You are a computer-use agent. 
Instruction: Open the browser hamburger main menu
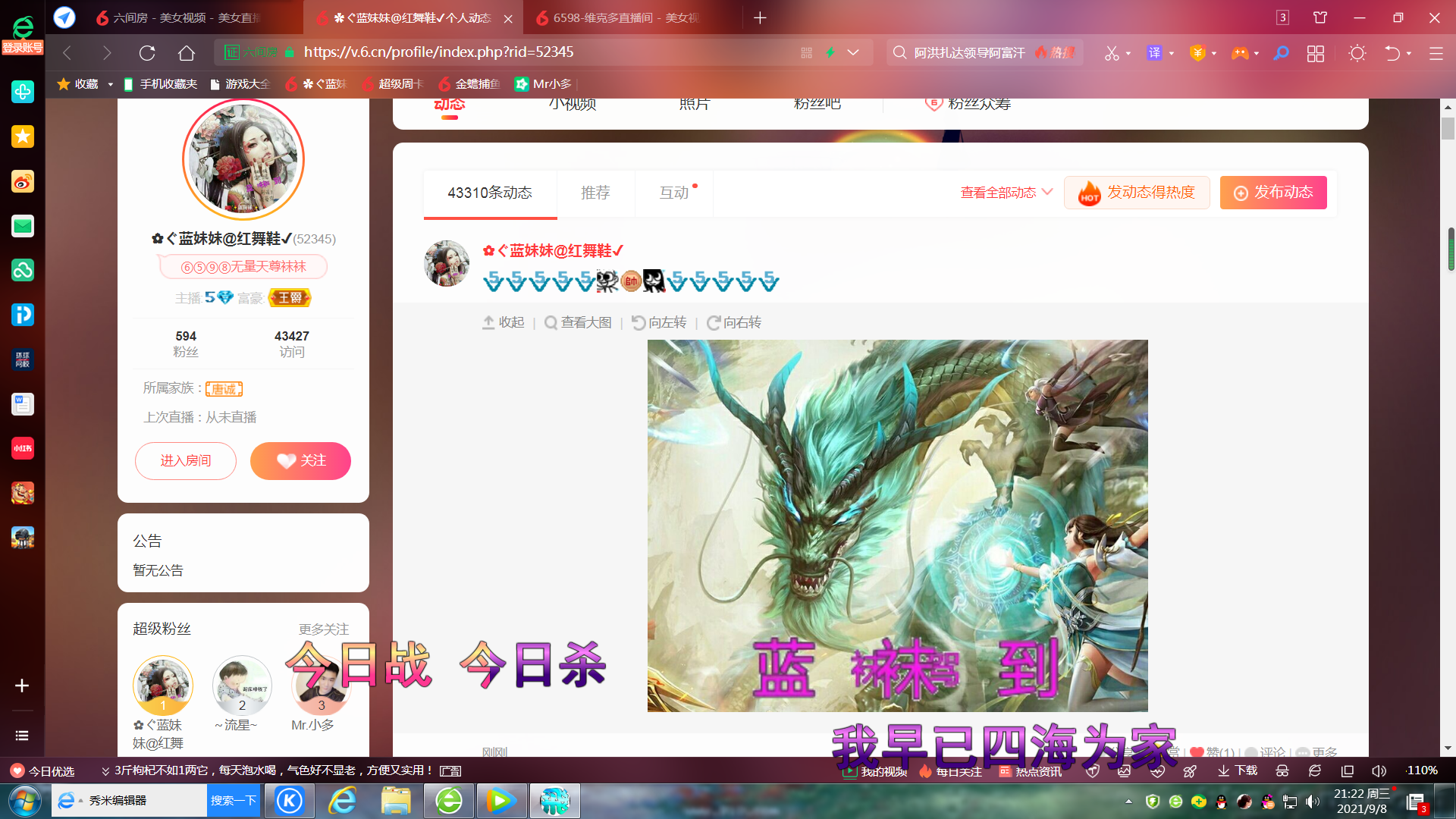[1436, 53]
